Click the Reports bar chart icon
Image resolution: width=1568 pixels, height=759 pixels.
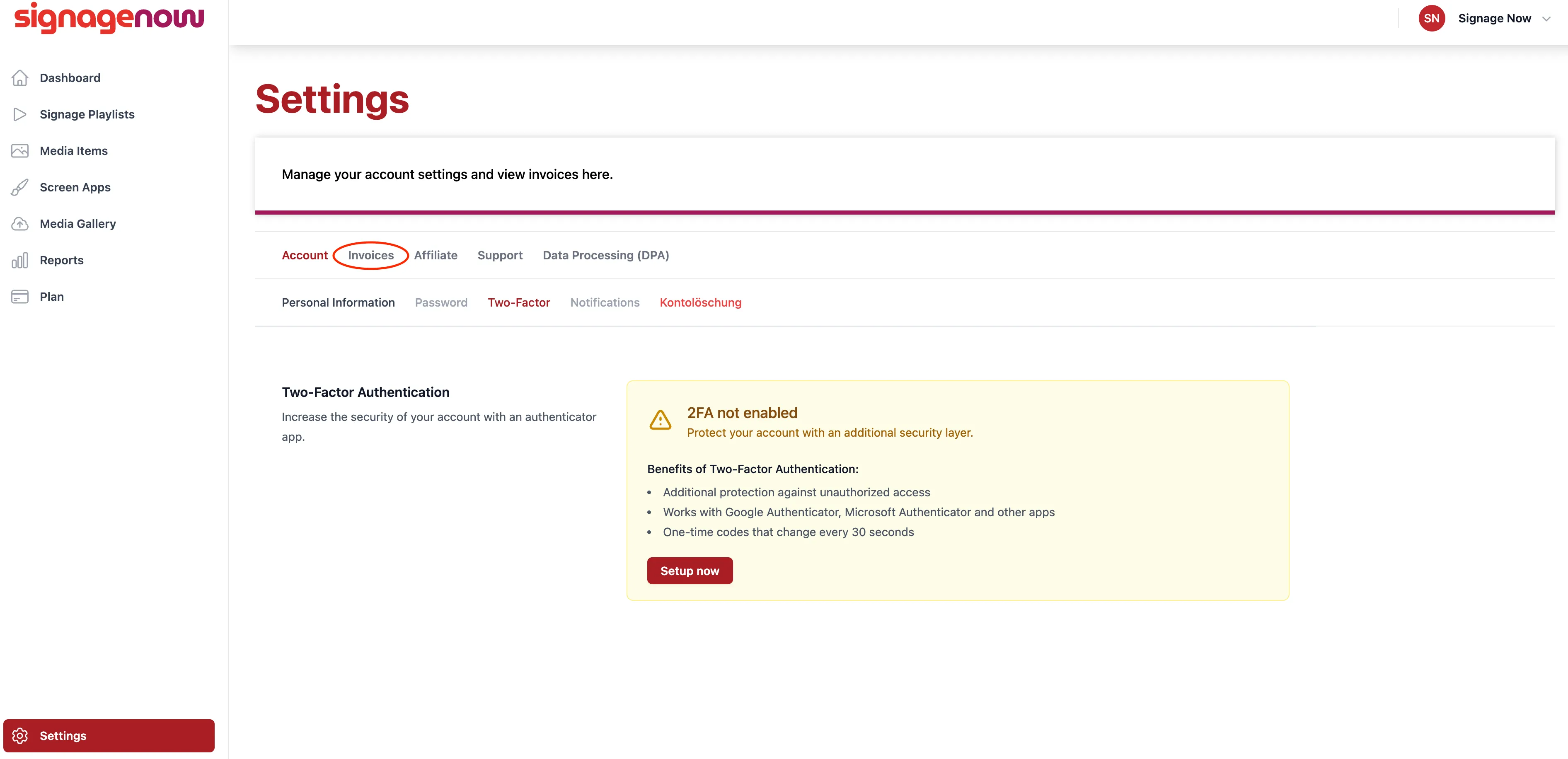coord(19,261)
